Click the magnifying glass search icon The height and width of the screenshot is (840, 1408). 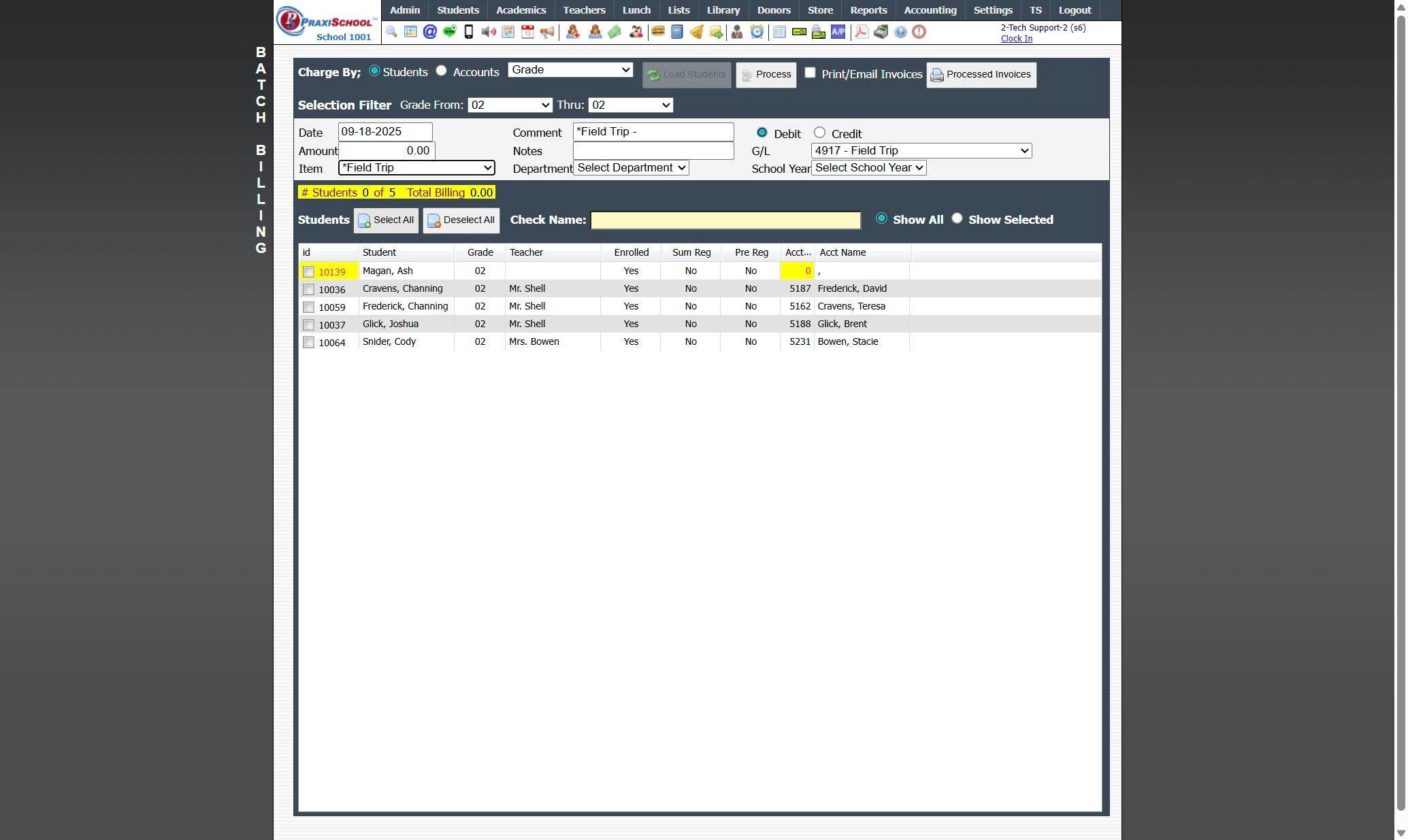(391, 32)
